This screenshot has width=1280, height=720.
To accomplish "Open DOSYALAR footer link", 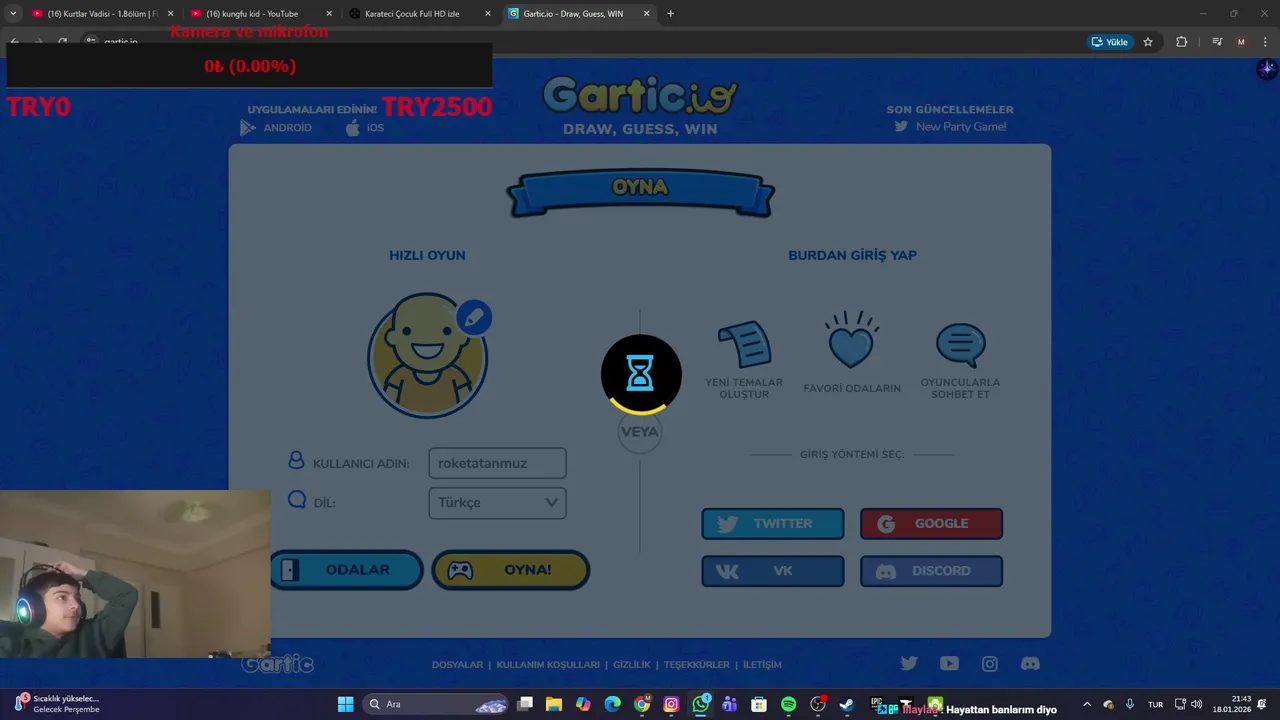I will [x=457, y=665].
